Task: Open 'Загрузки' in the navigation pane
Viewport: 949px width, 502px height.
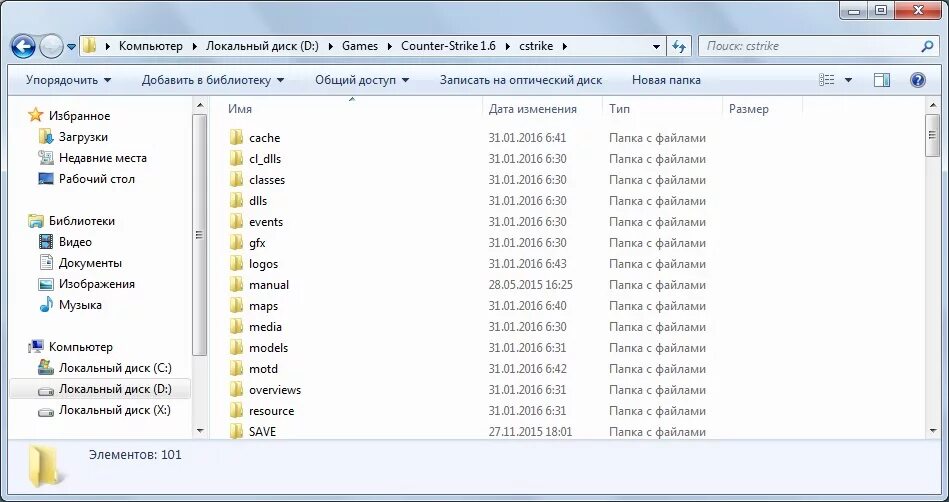Action: pyautogui.click(x=83, y=137)
